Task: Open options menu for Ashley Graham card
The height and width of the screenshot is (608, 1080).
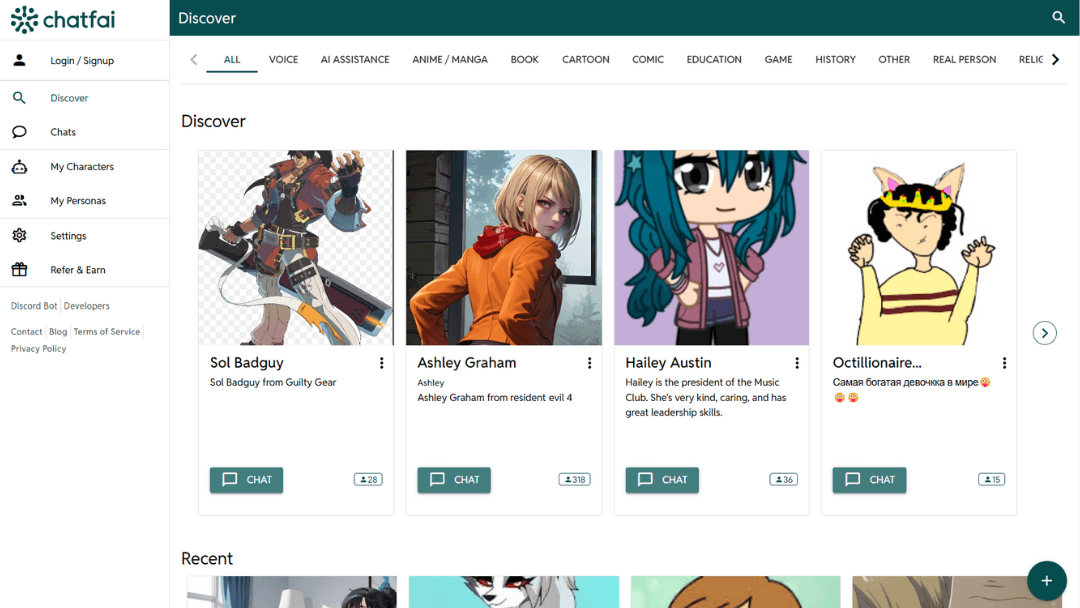Action: click(589, 363)
